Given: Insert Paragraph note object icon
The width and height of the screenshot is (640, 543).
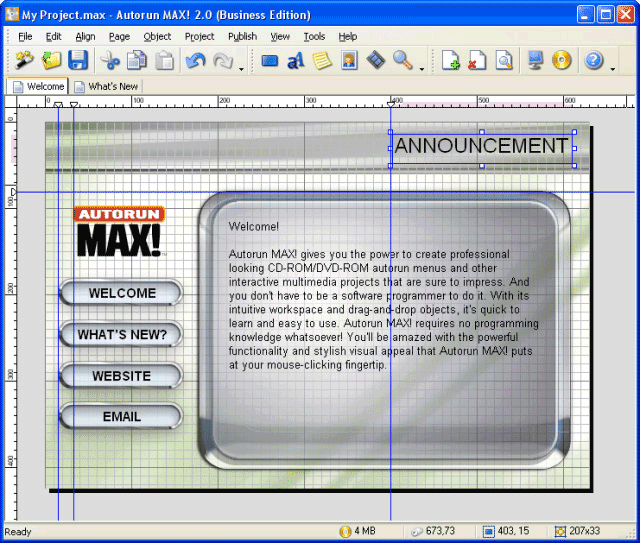Looking at the screenshot, I should point(322,60).
